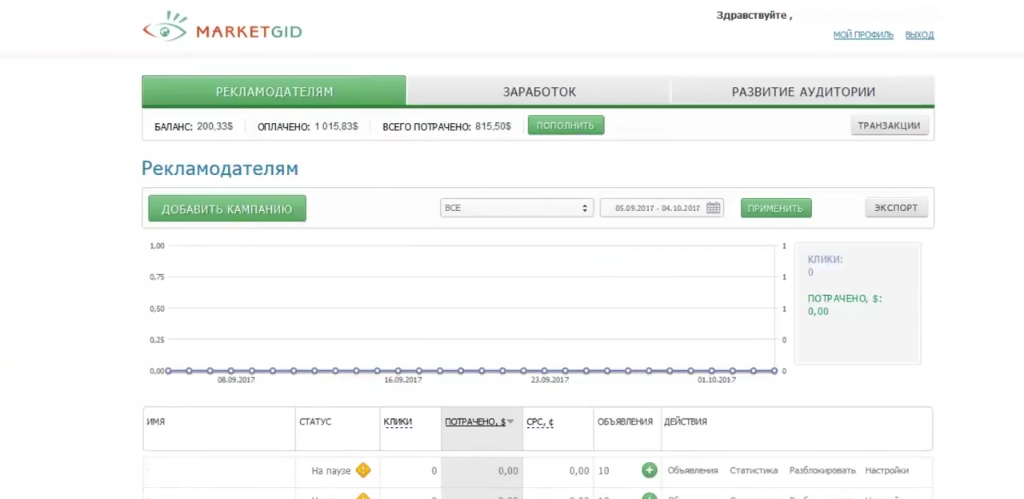Open the ВСЕ campaign filter dropdown
The image size is (1024, 499).
[517, 208]
